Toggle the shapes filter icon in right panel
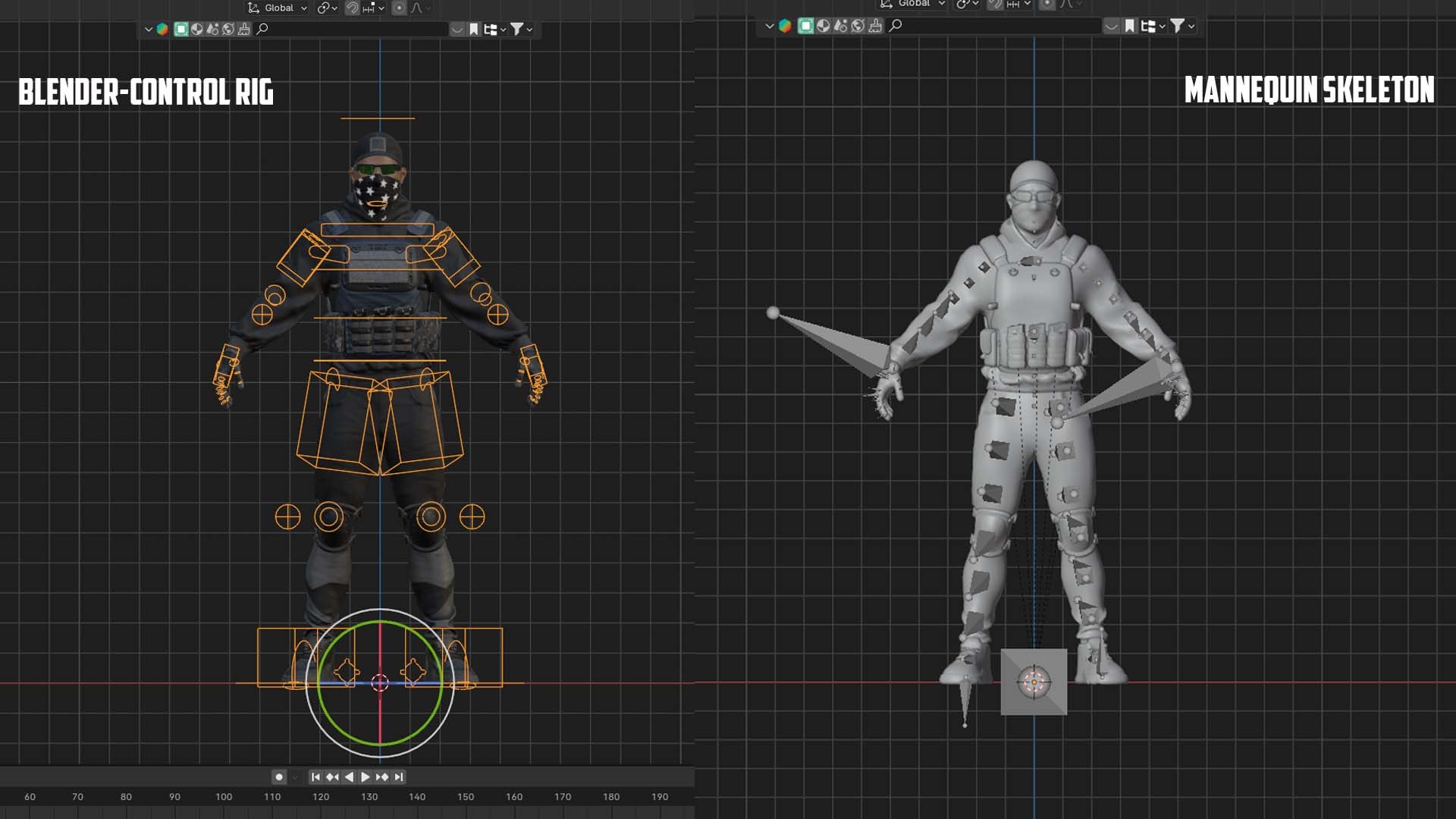 coord(840,26)
